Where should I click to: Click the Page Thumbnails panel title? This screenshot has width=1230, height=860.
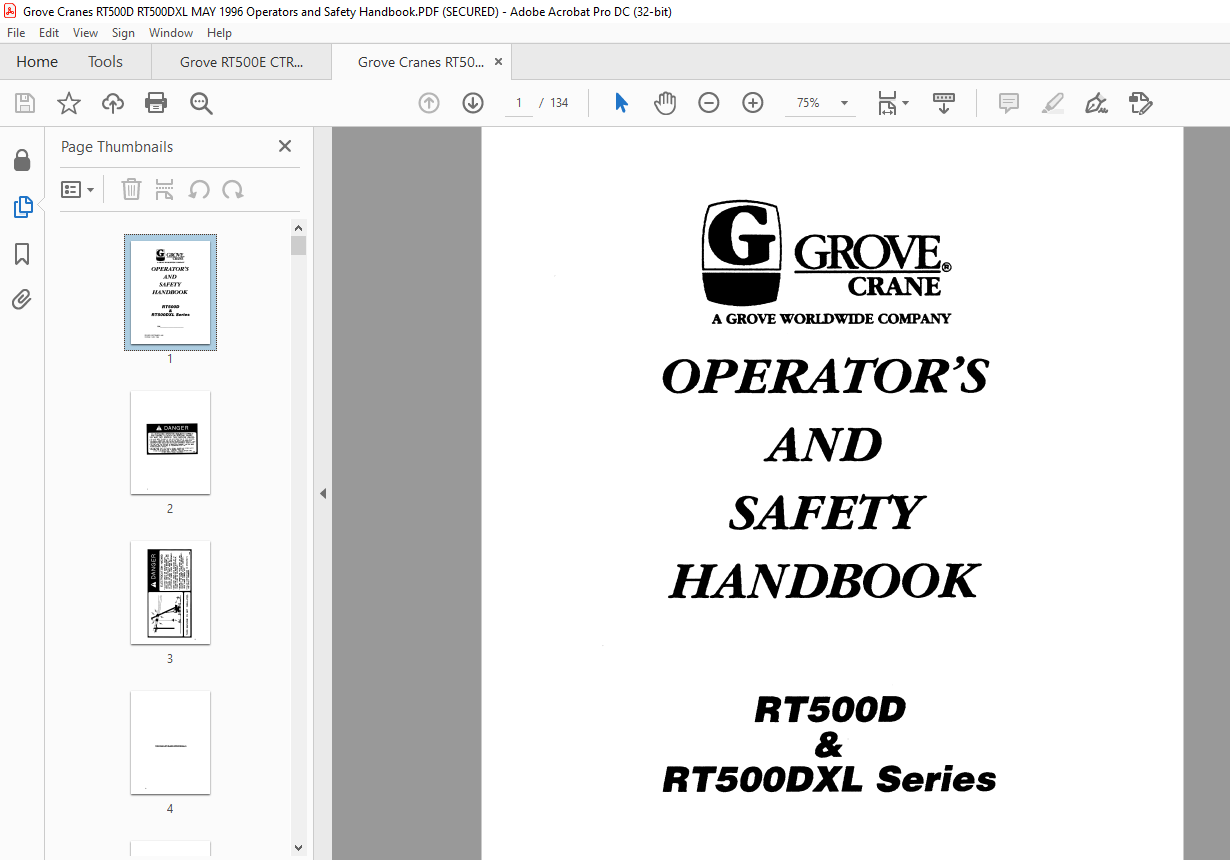117,146
